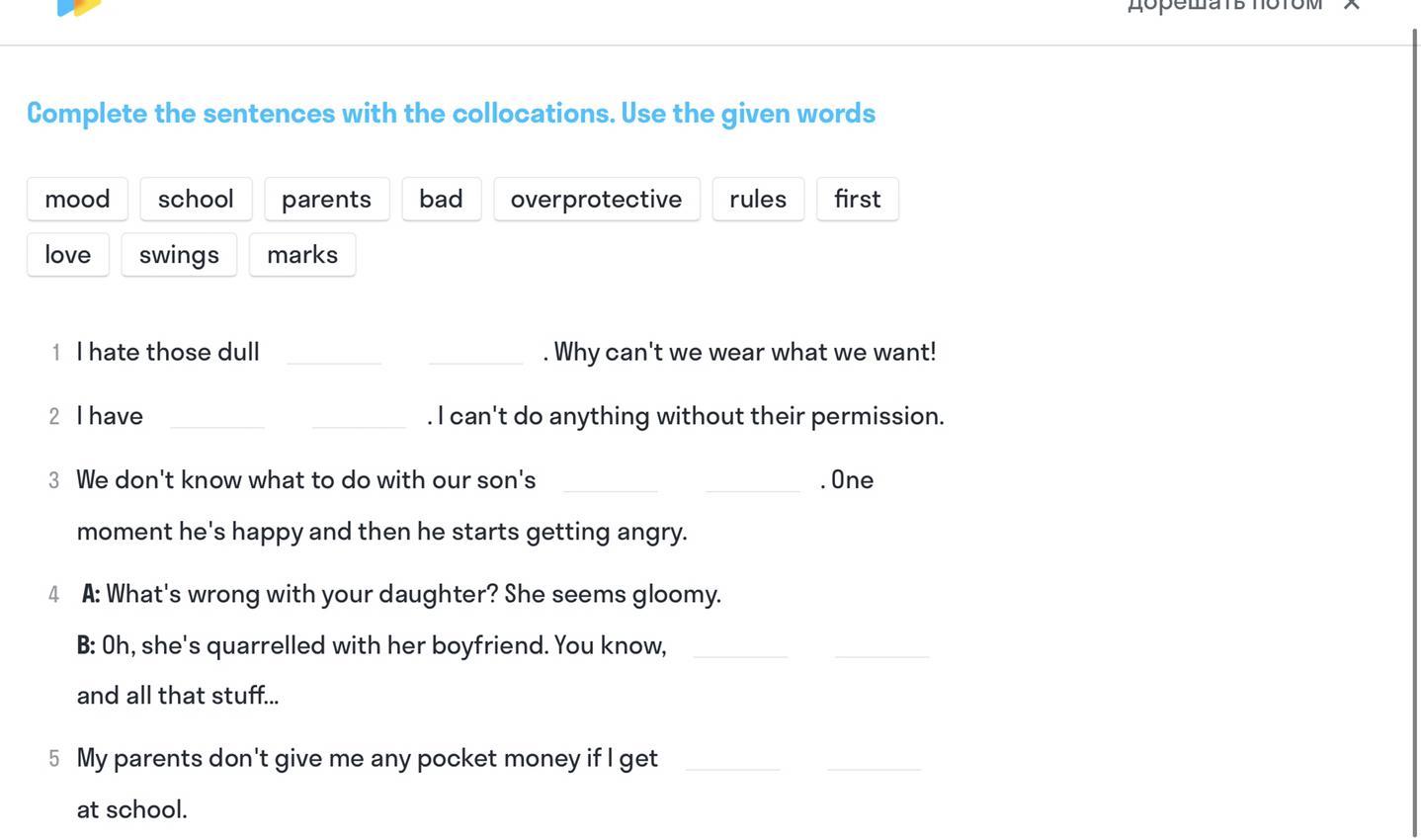Select the 'overprotective' word chip
1421x840 pixels.
596,199
